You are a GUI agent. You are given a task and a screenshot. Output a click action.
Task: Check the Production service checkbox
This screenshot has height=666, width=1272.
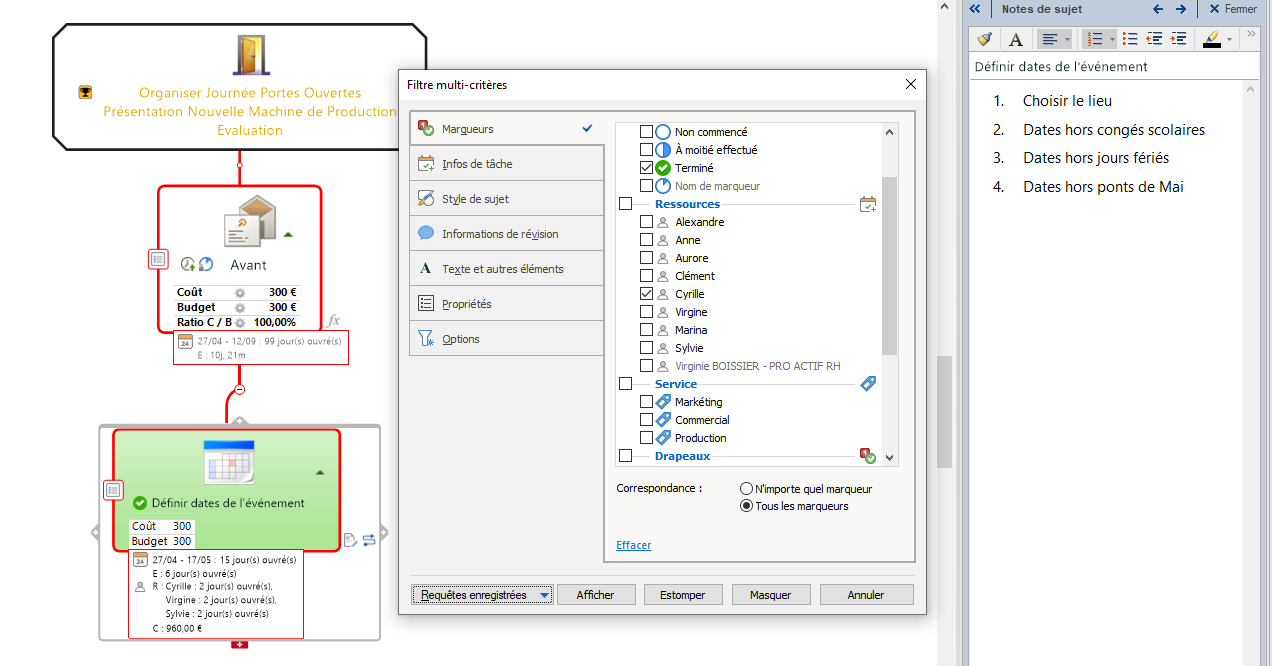[646, 438]
